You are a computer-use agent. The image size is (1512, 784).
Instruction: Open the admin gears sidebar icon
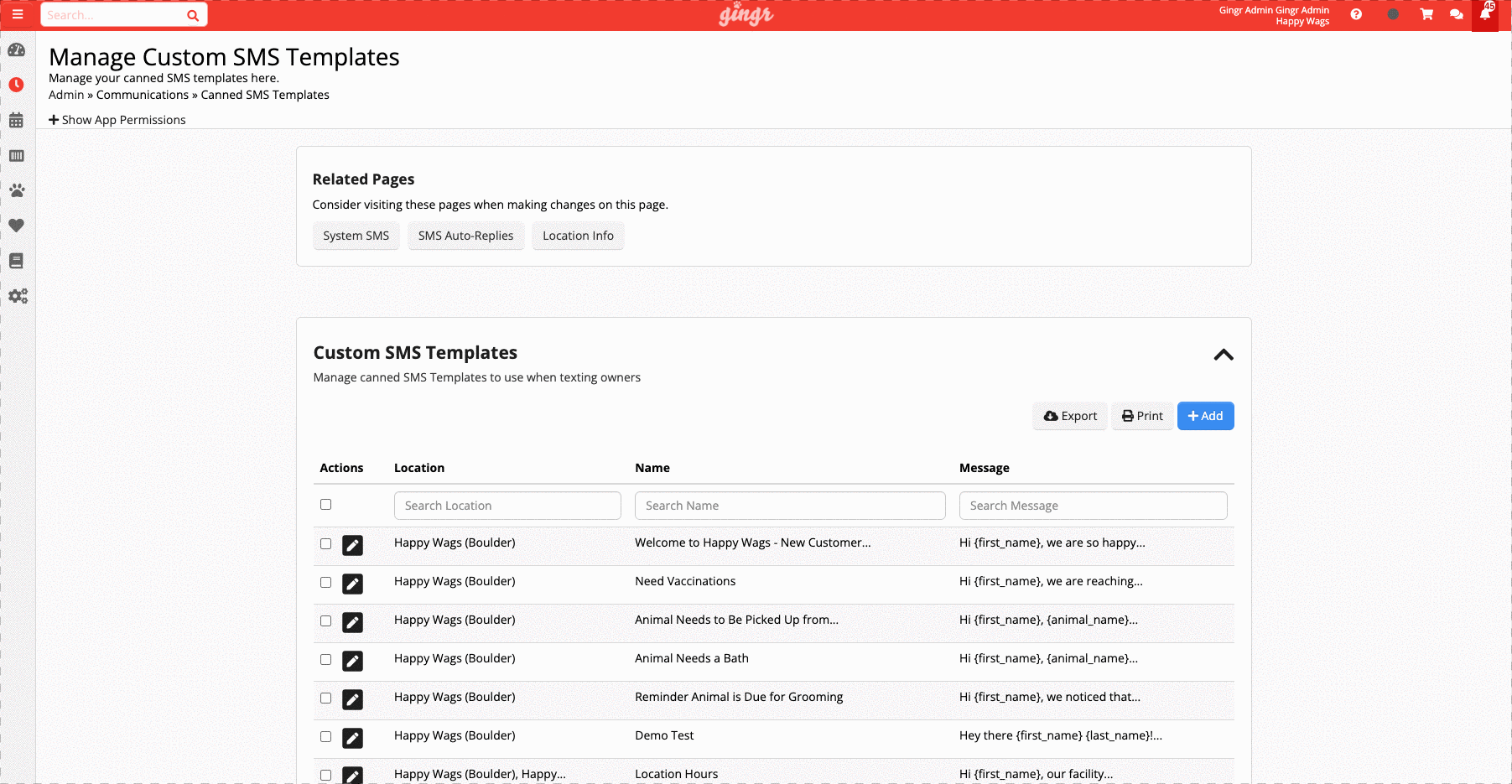(x=18, y=296)
